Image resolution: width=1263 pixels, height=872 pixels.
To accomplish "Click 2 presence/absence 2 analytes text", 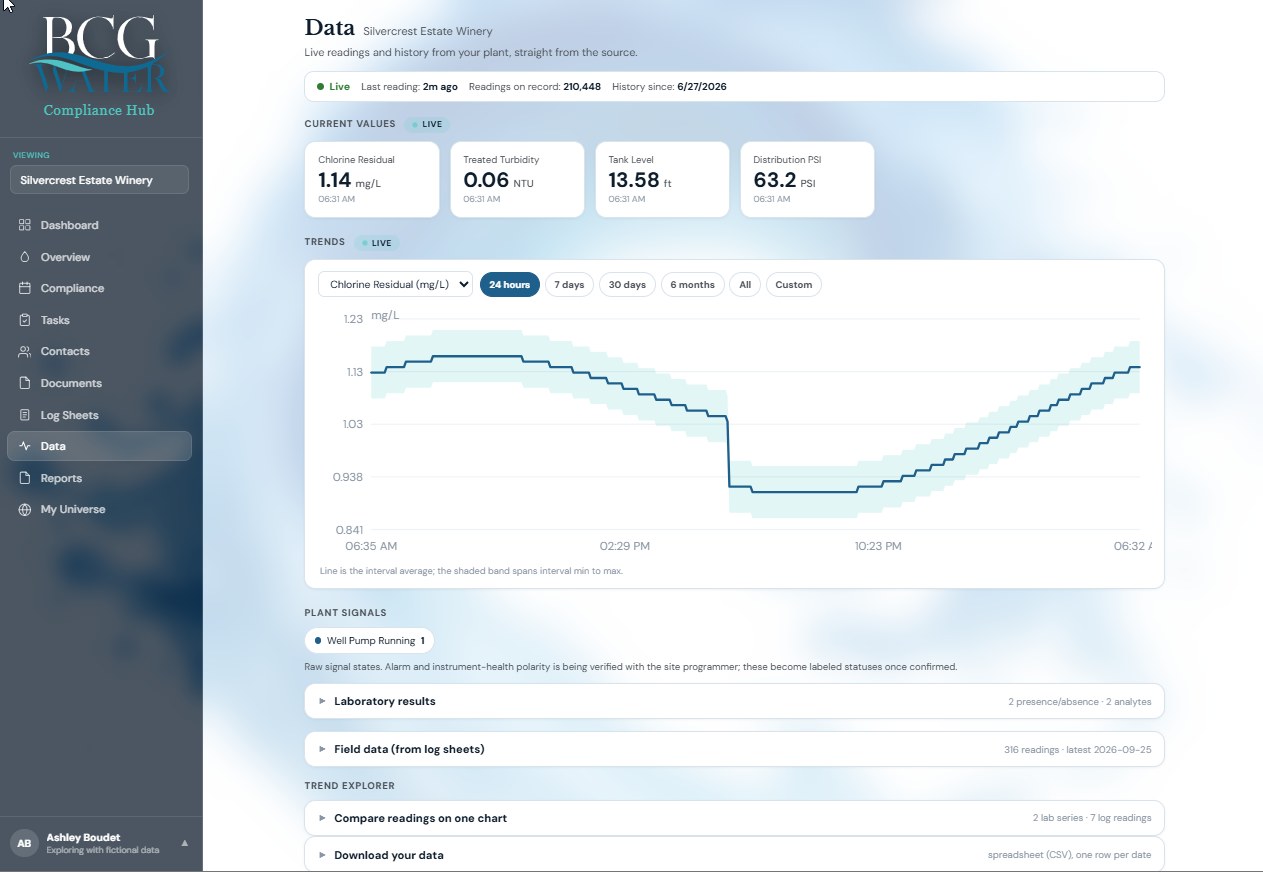I will pos(1079,701).
